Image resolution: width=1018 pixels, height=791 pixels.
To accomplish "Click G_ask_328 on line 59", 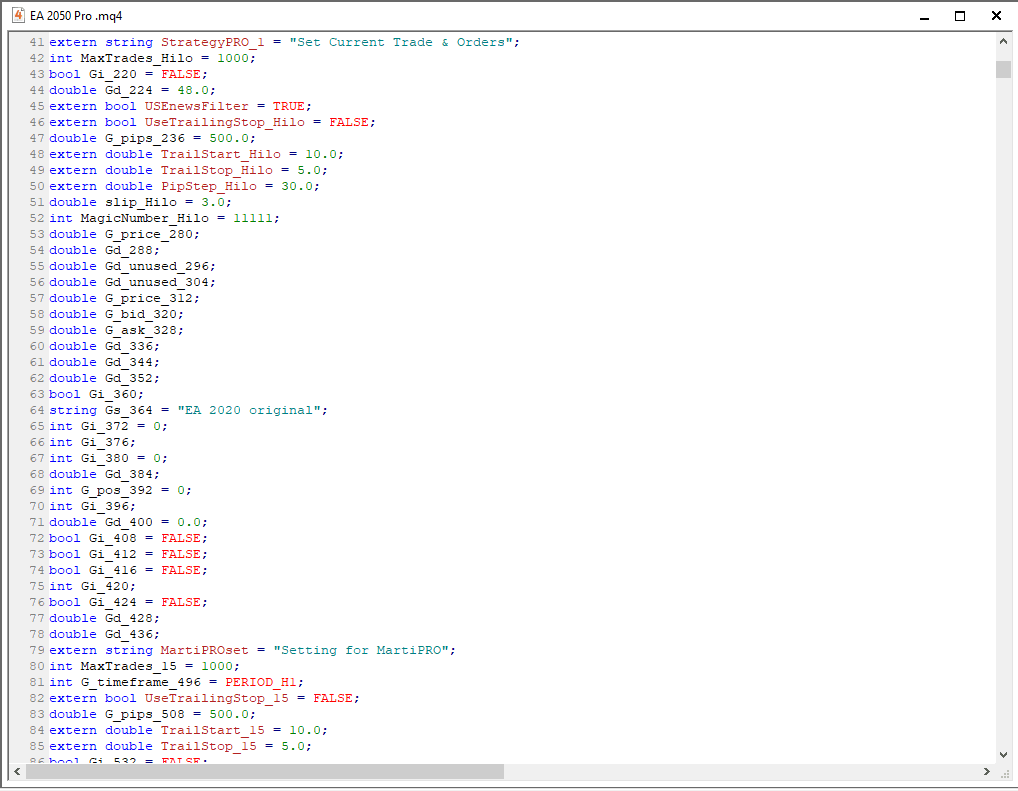I will pyautogui.click(x=141, y=331).
